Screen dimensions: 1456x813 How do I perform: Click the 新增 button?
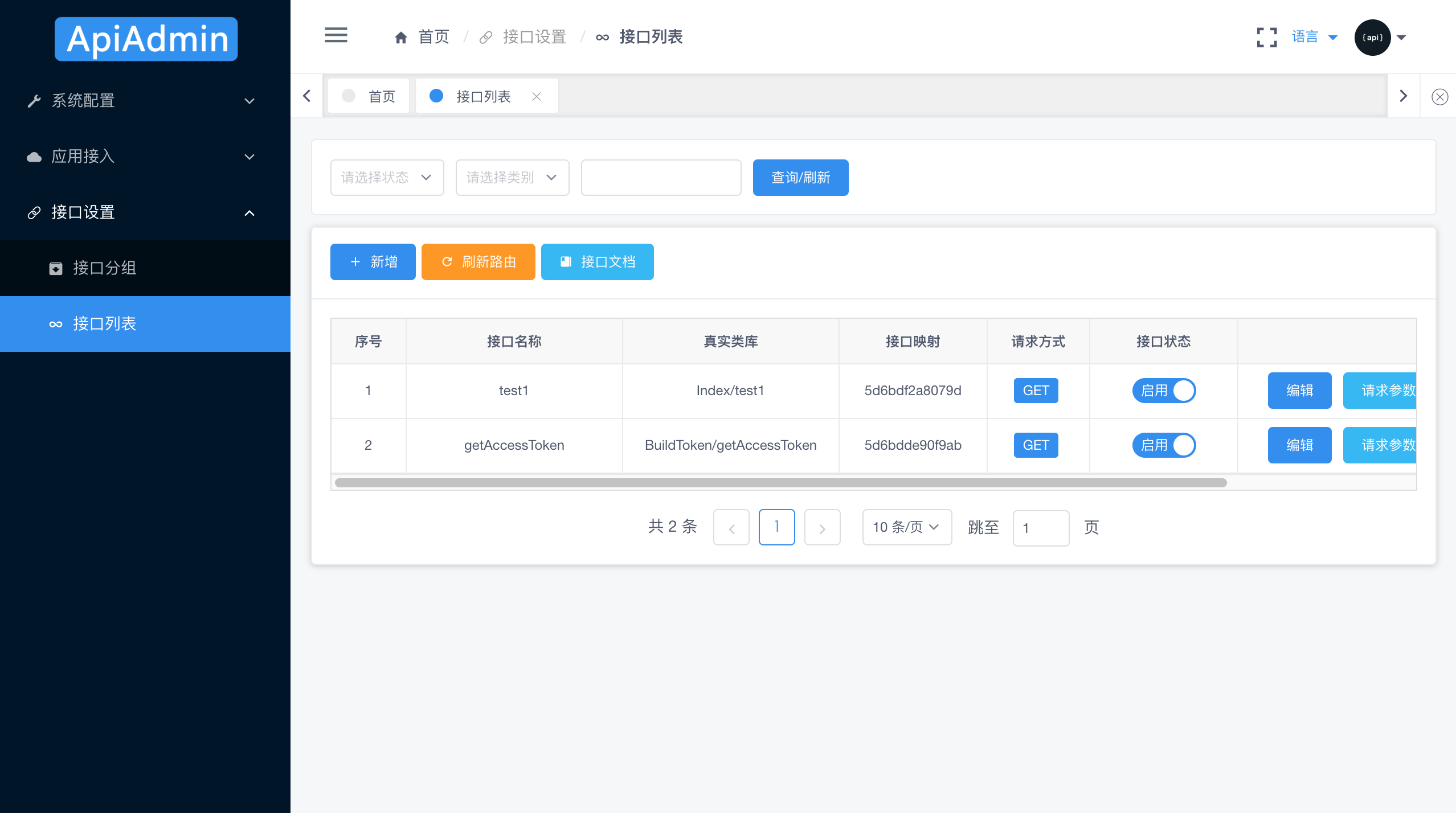click(373, 262)
